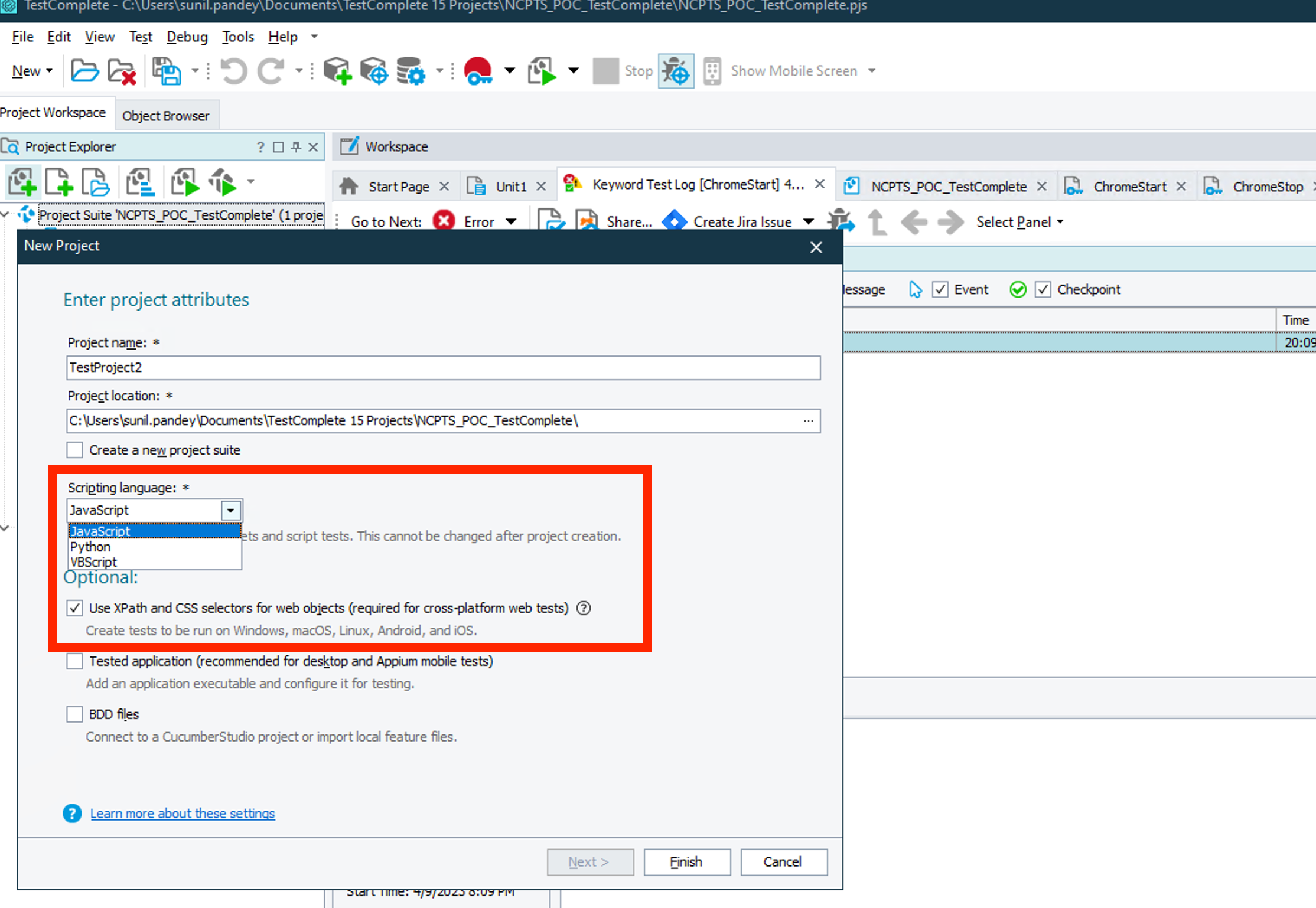Click the Open folder toolbar icon
The height and width of the screenshot is (908, 1316).
pyautogui.click(x=84, y=71)
